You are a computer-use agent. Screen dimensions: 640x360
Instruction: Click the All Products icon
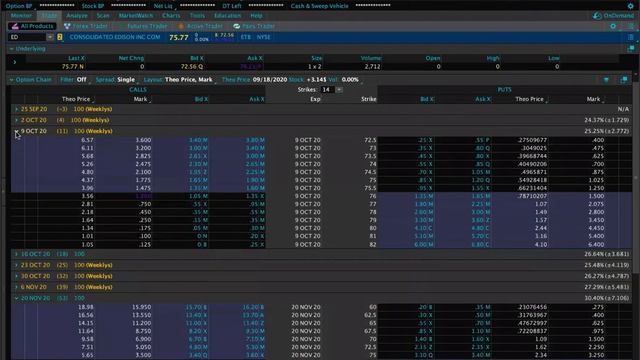coord(15,26)
